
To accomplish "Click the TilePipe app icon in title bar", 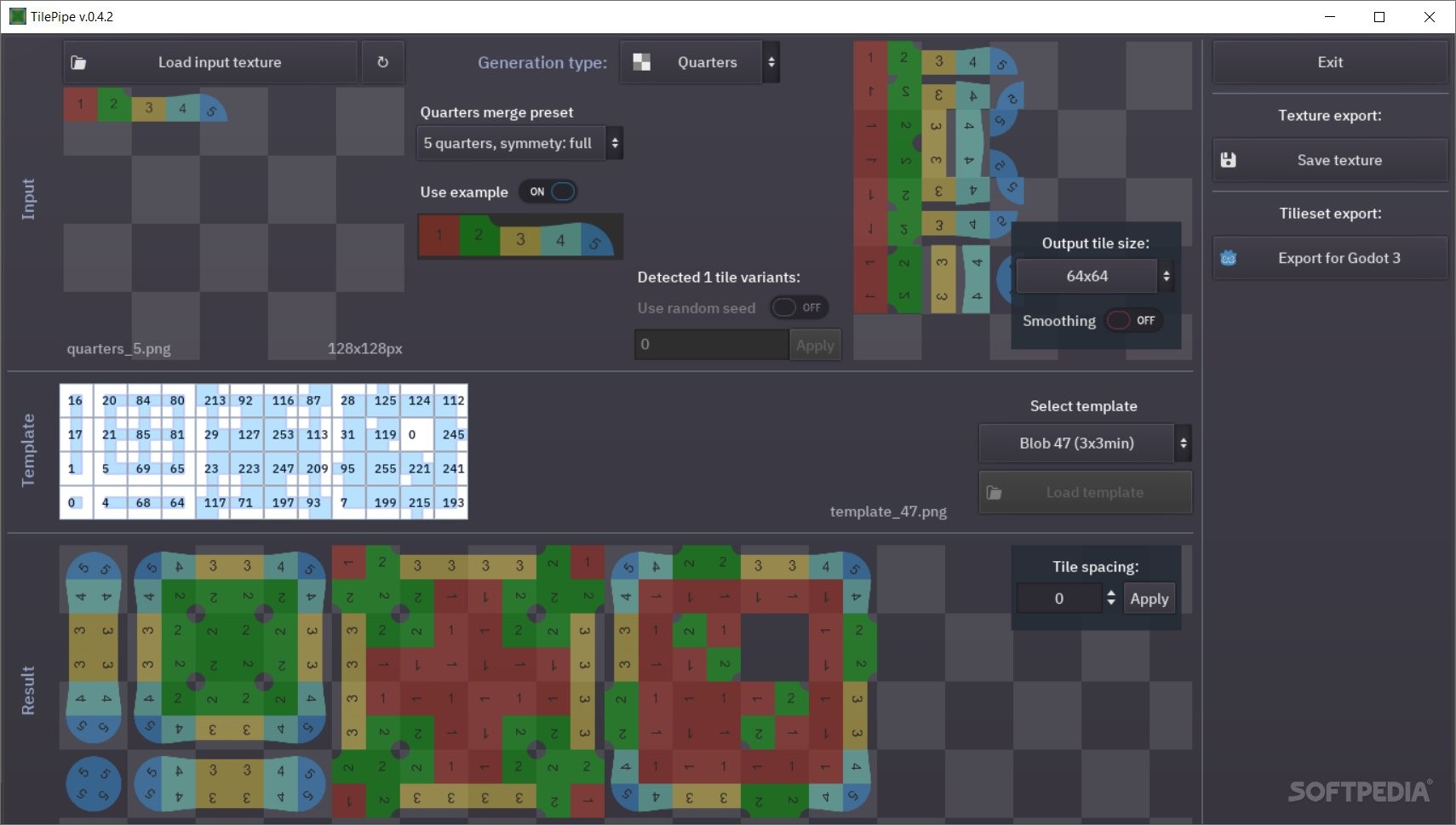I will 17,16.
